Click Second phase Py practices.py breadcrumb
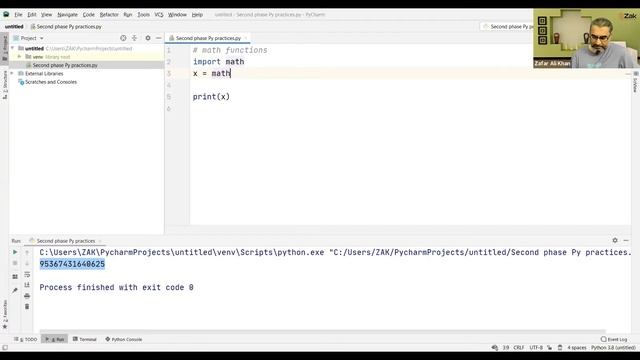This screenshot has height=360, width=640. point(66,27)
